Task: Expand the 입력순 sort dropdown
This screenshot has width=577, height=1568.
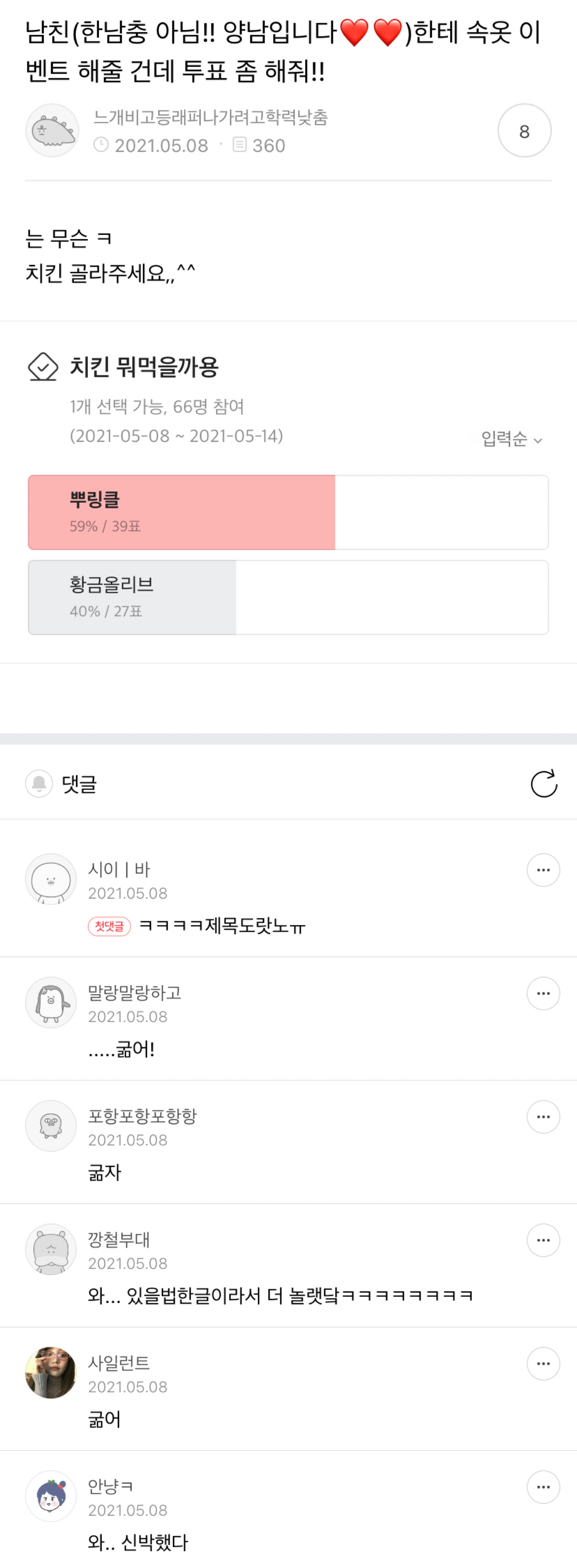Action: [x=511, y=439]
